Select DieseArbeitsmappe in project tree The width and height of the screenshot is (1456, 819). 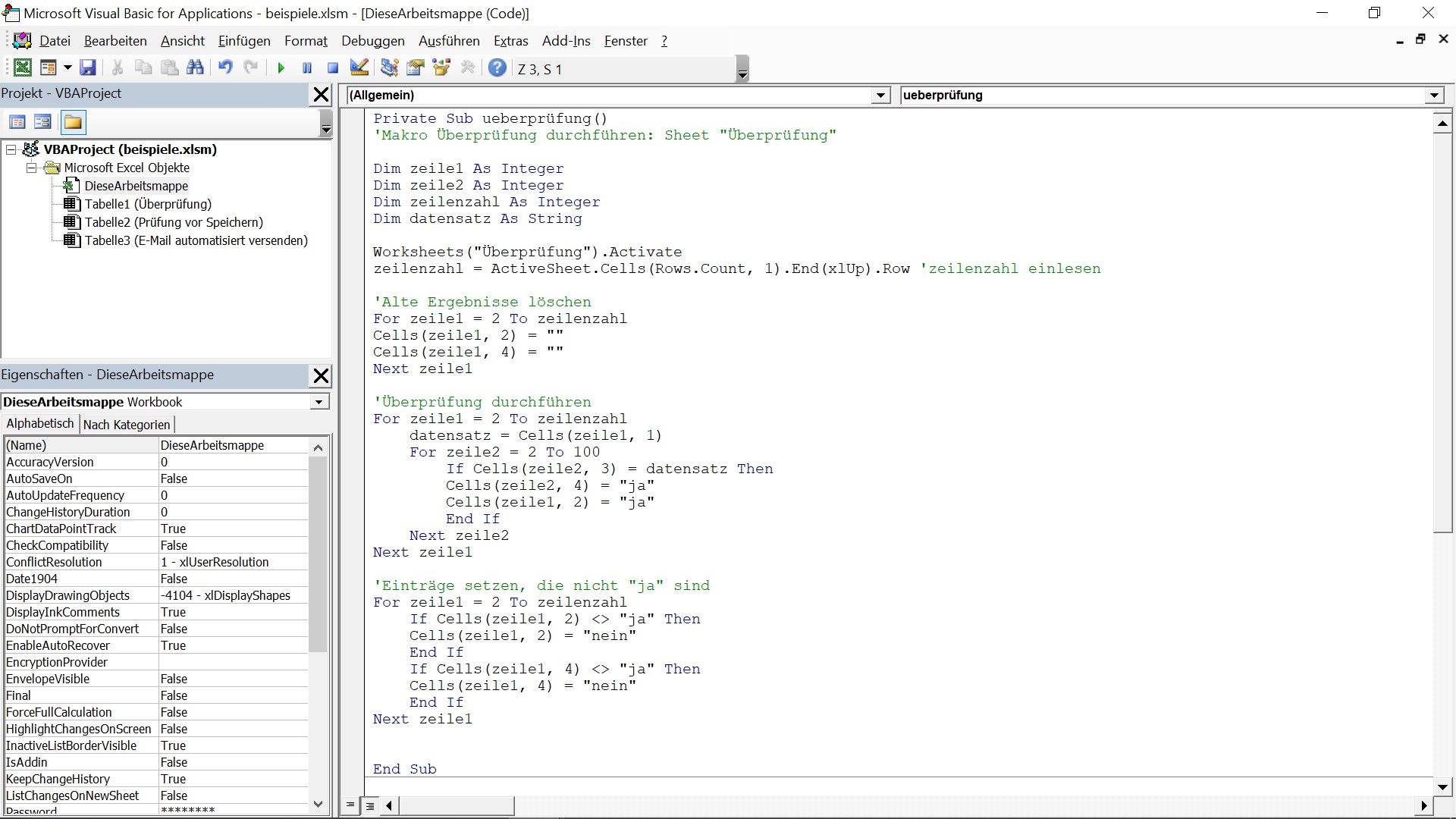coord(136,186)
